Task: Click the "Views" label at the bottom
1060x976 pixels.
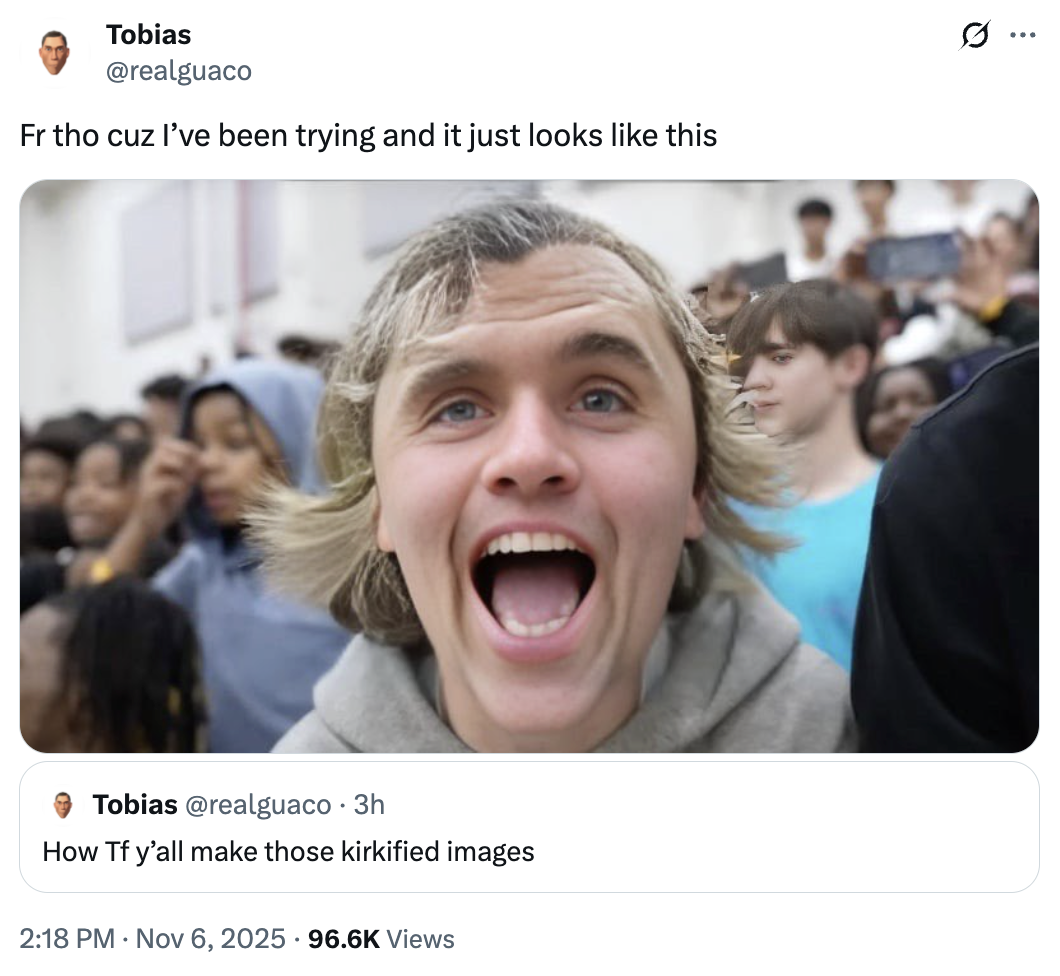Action: (x=420, y=939)
